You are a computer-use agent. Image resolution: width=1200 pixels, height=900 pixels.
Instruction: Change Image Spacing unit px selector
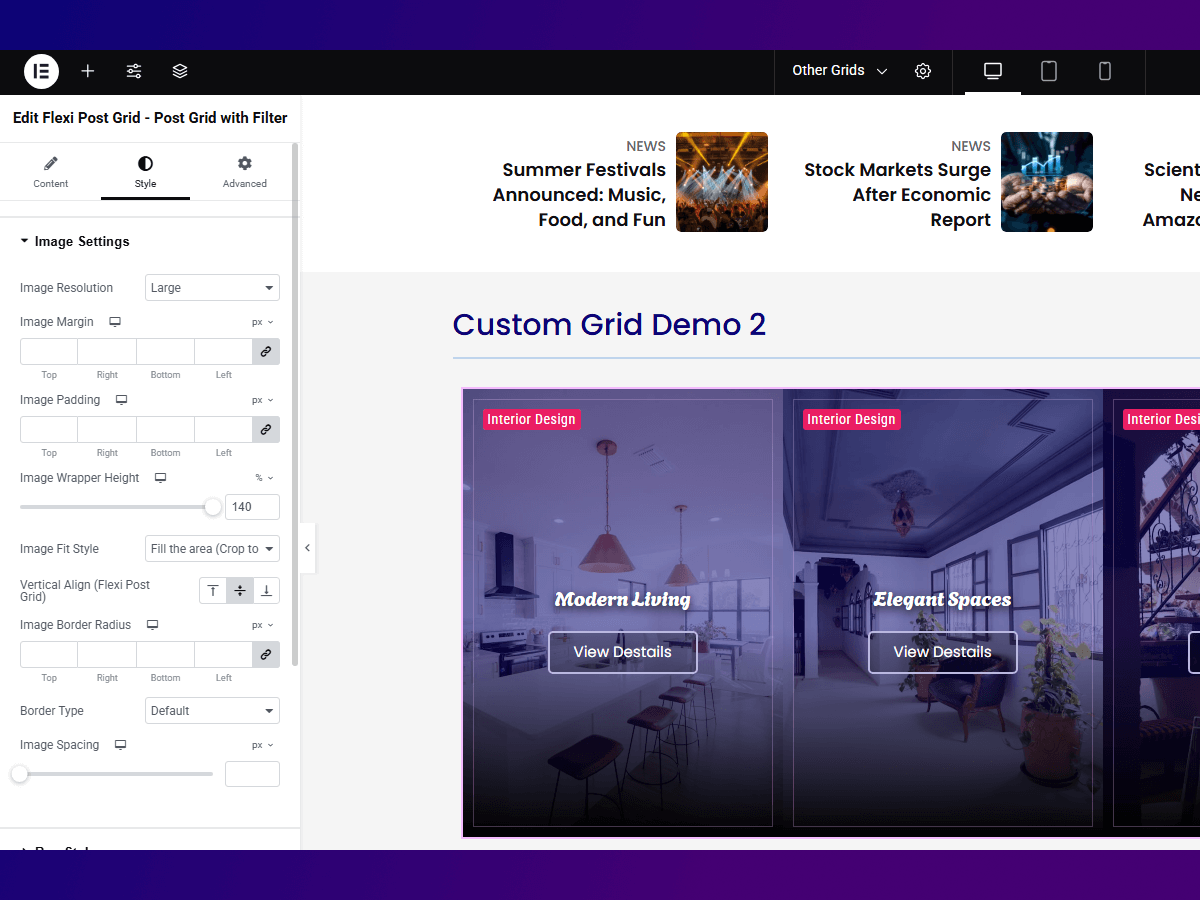263,745
